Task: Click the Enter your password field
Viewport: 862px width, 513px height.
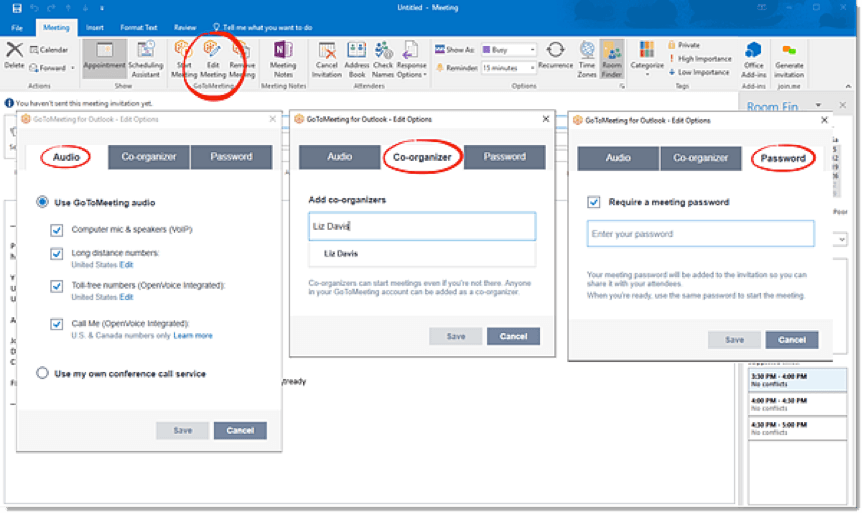Action: (700, 234)
